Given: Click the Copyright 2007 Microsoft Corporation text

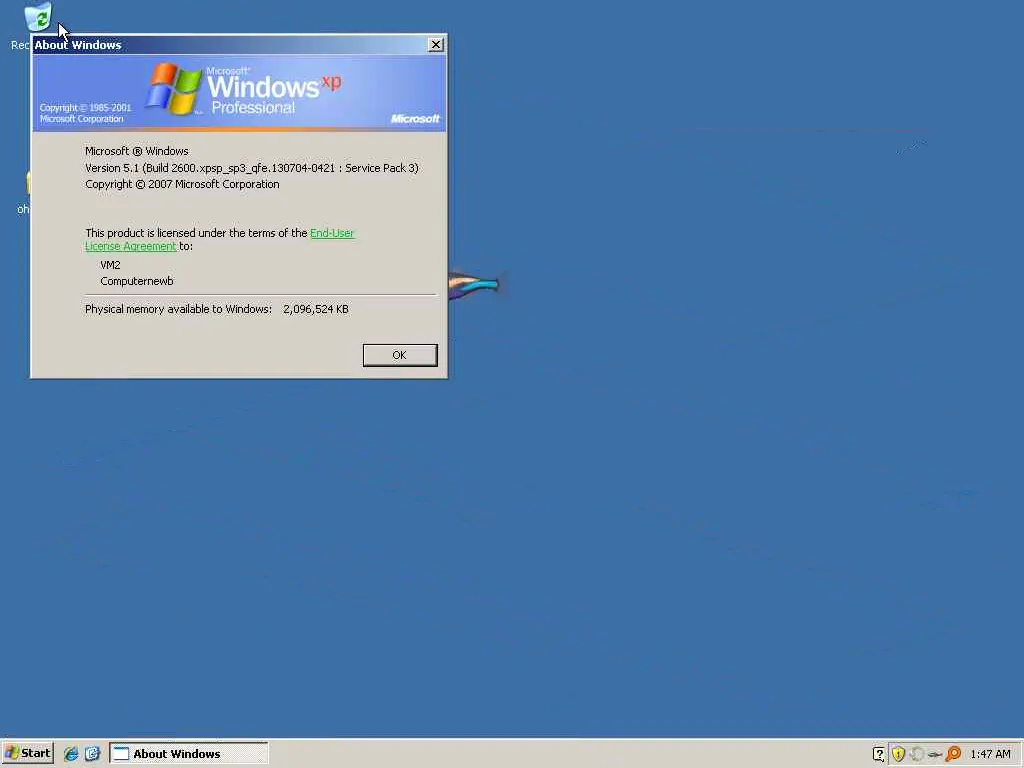Looking at the screenshot, I should point(182,184).
